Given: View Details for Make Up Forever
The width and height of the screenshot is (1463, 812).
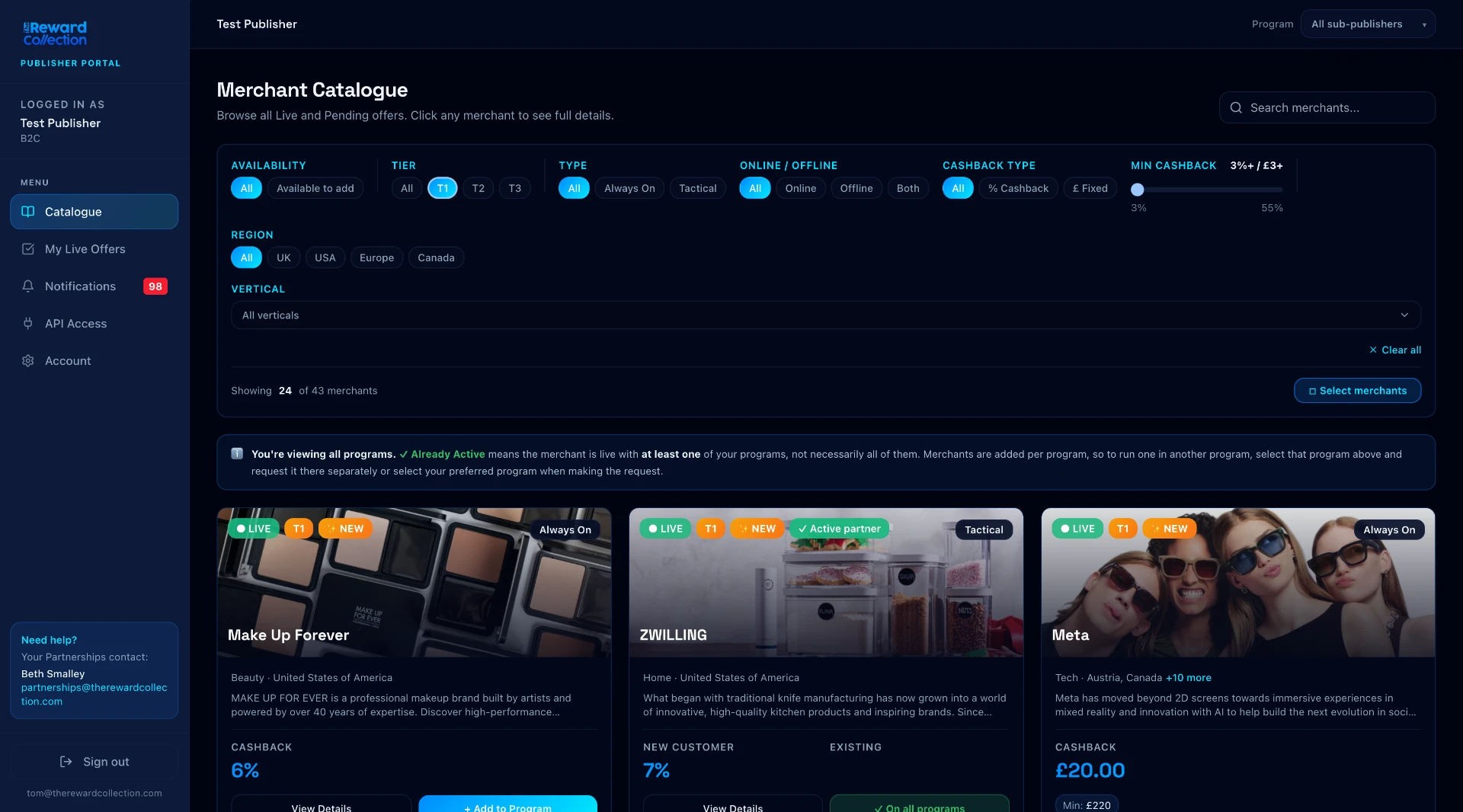Looking at the screenshot, I should click(321, 804).
